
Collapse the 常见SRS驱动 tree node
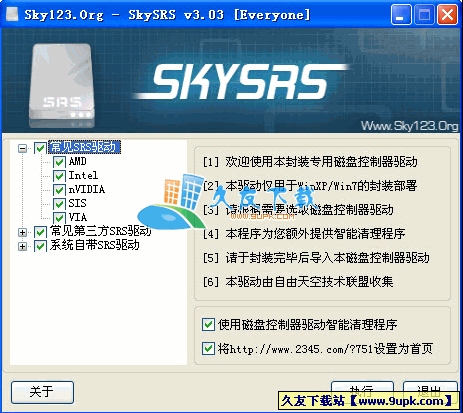(x=22, y=148)
